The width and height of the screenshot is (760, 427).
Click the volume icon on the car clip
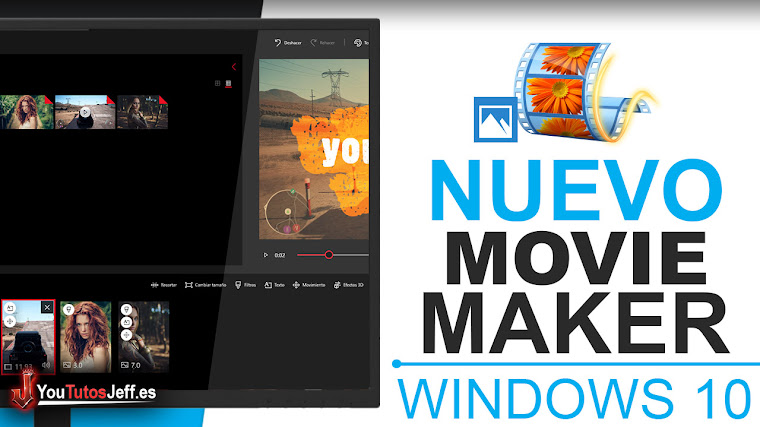[x=46, y=365]
